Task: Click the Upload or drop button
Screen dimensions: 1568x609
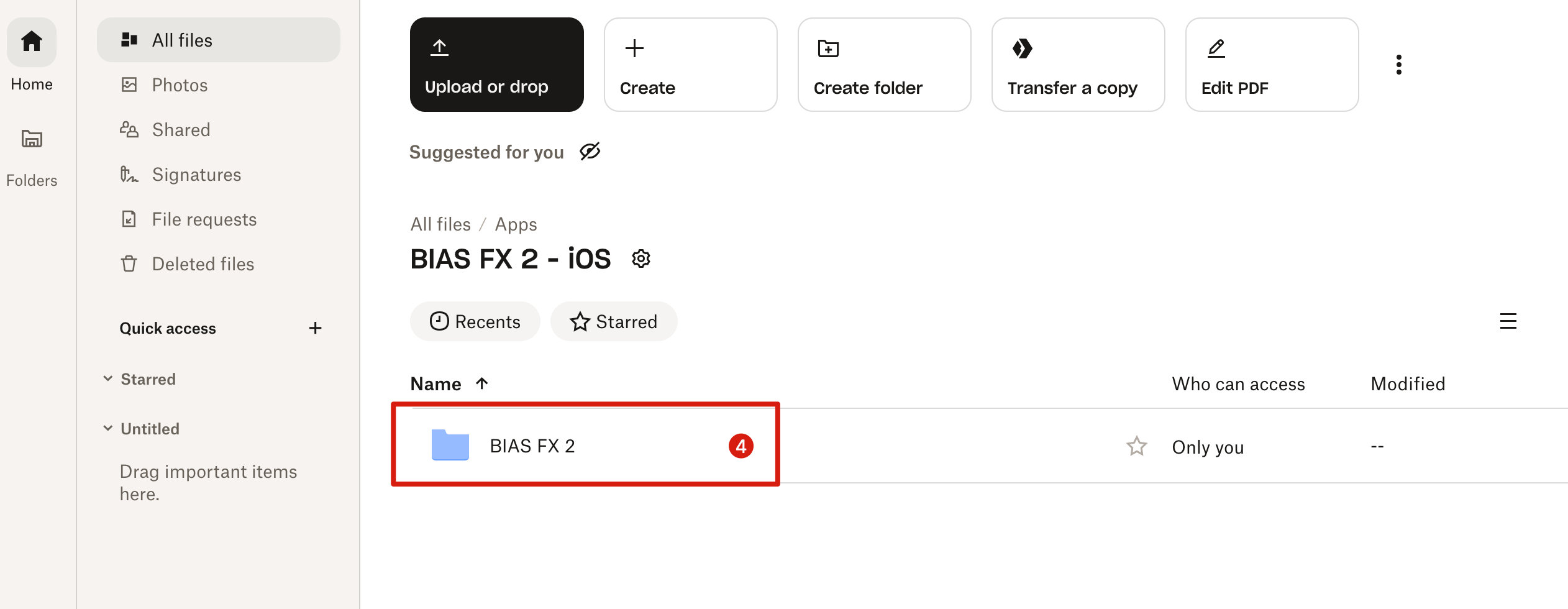Action: [x=496, y=65]
